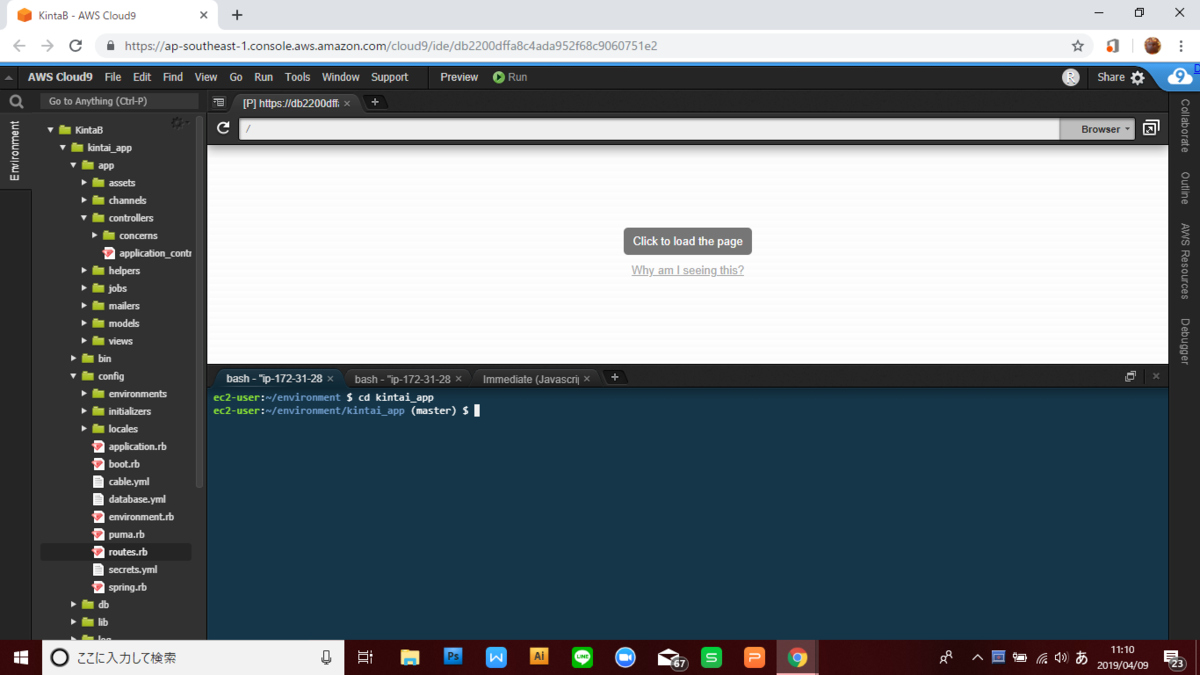Open the file tree settings gear
This screenshot has width=1200, height=675.
click(177, 122)
